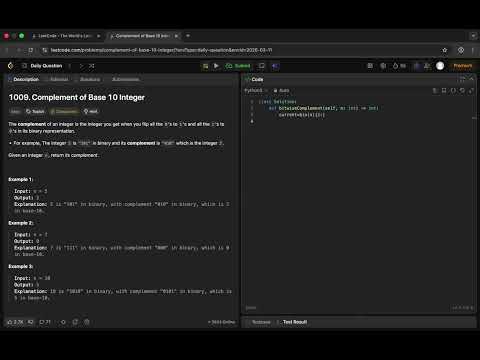This screenshot has width=480, height=360.
Task: Click on the bitwiseComplement function definition line
Action: click(x=323, y=108)
